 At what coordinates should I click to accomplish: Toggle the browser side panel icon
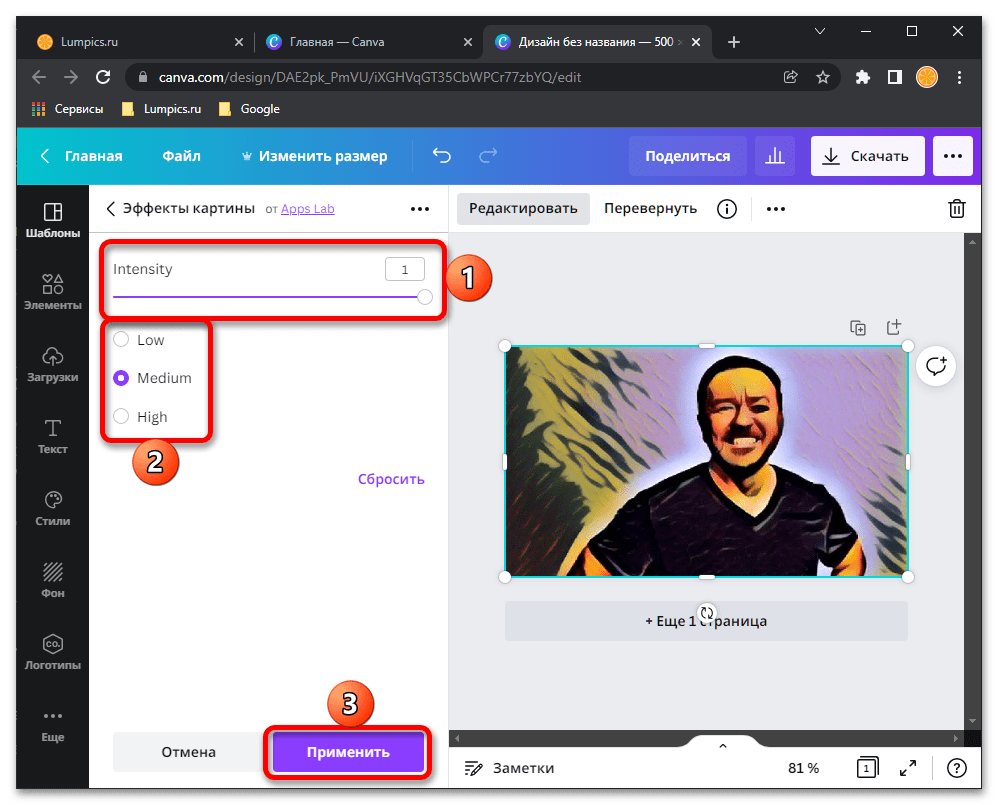pos(895,78)
